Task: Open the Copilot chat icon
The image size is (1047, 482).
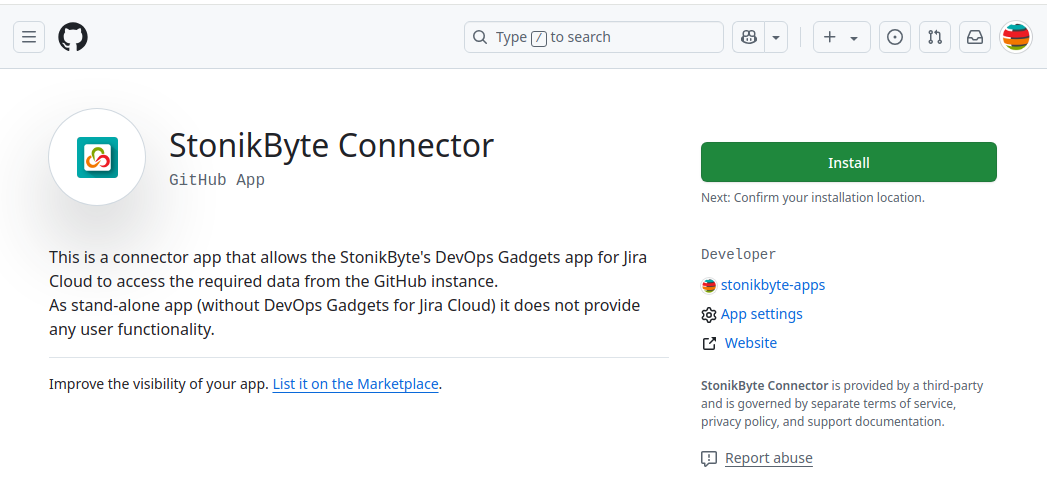Action: point(748,37)
